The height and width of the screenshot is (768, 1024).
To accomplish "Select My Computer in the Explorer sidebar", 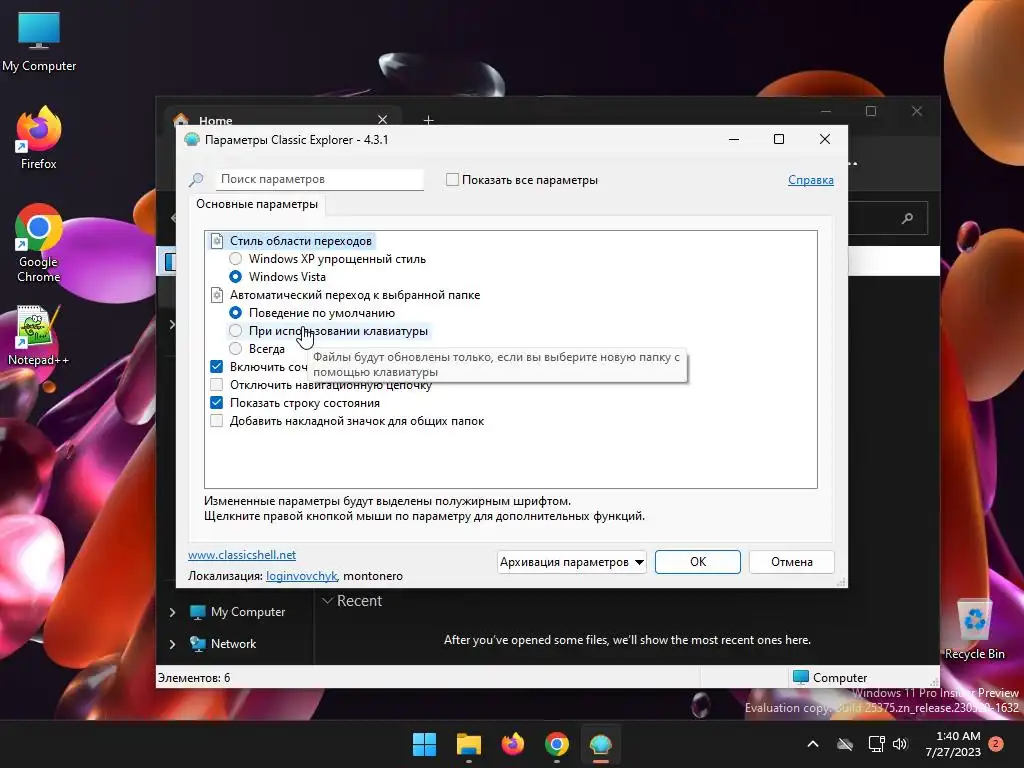I will (x=248, y=612).
